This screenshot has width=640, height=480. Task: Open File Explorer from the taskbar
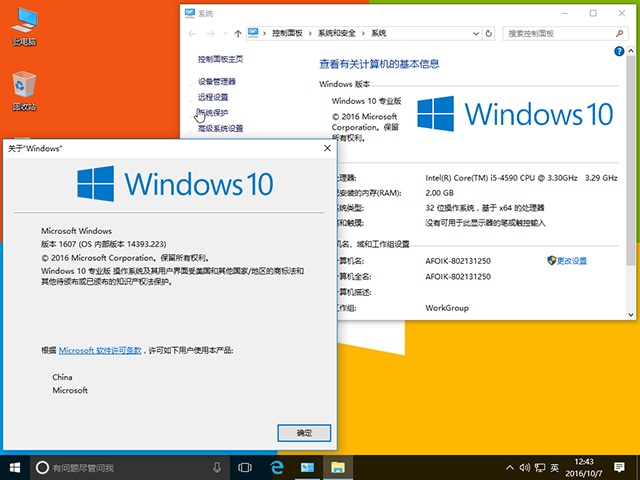338,467
